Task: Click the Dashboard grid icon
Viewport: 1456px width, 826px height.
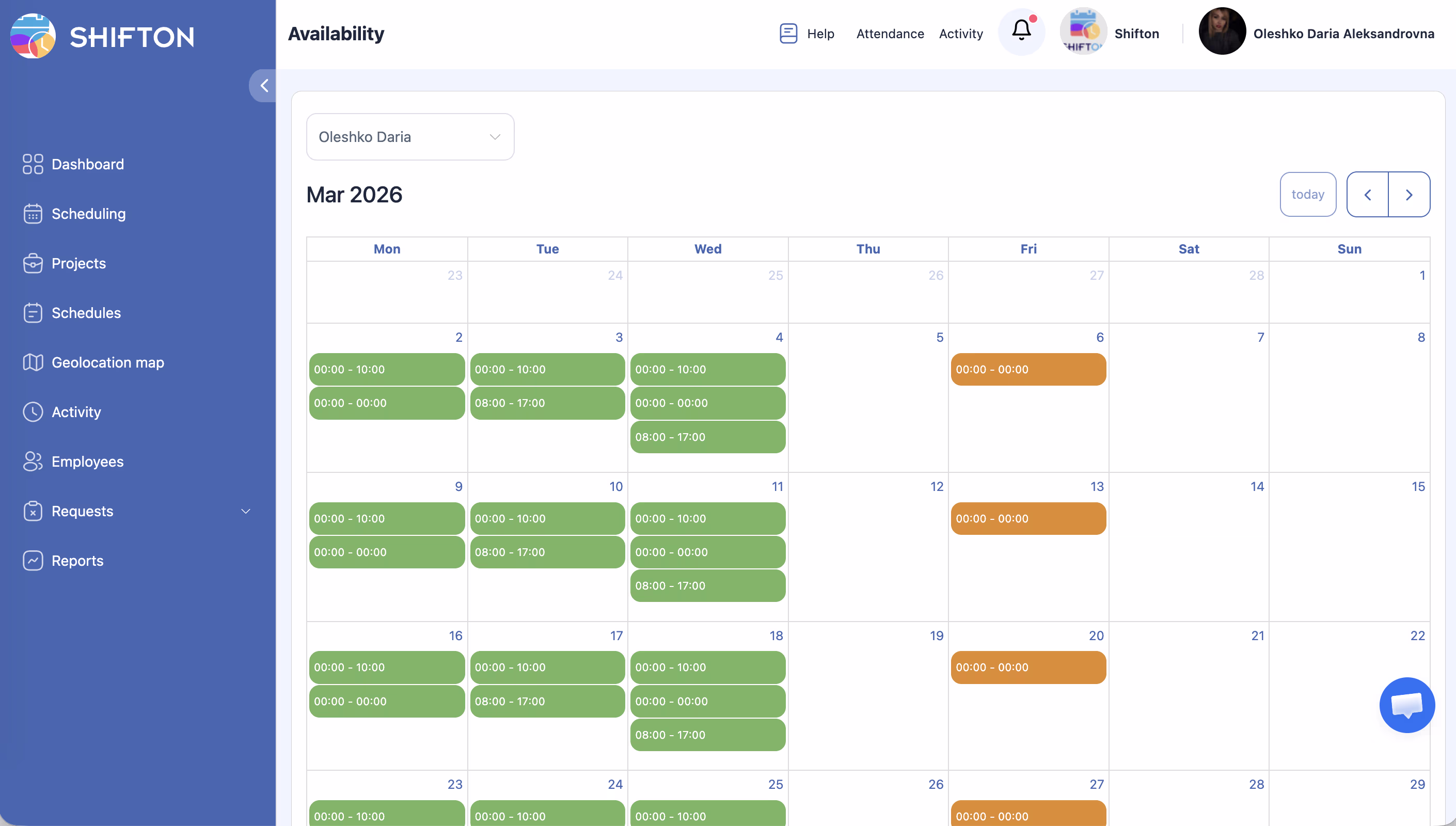Action: pyautogui.click(x=33, y=164)
